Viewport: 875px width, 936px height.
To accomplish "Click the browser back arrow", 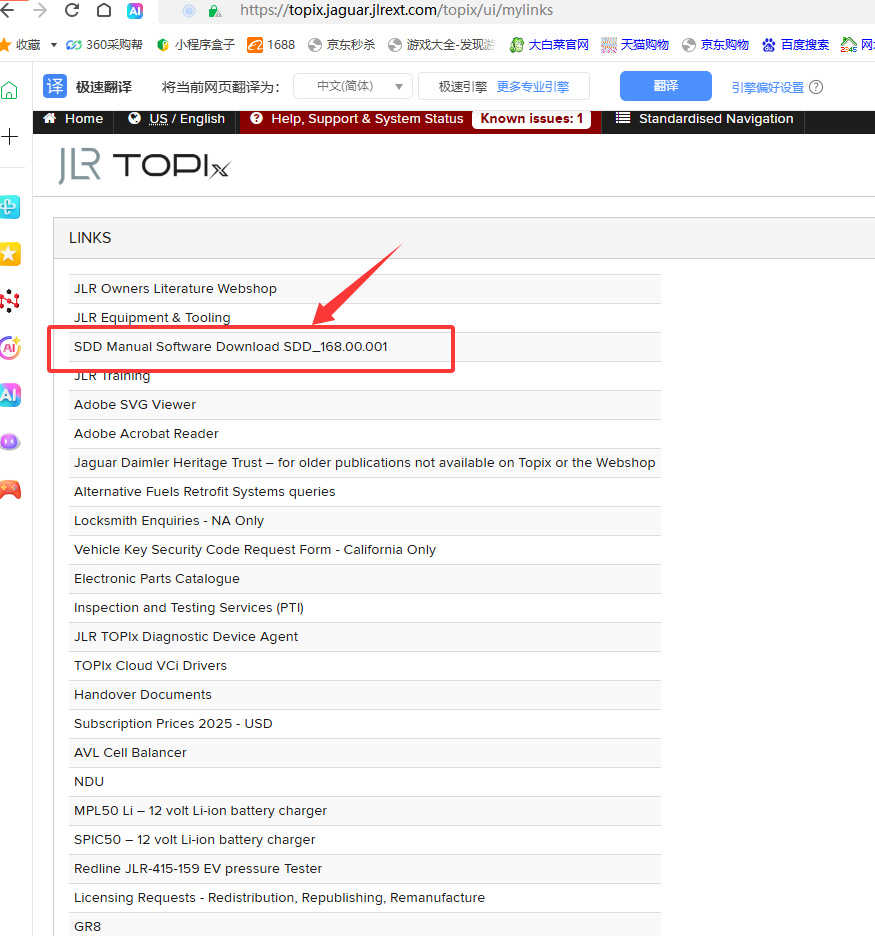I will coord(7,10).
